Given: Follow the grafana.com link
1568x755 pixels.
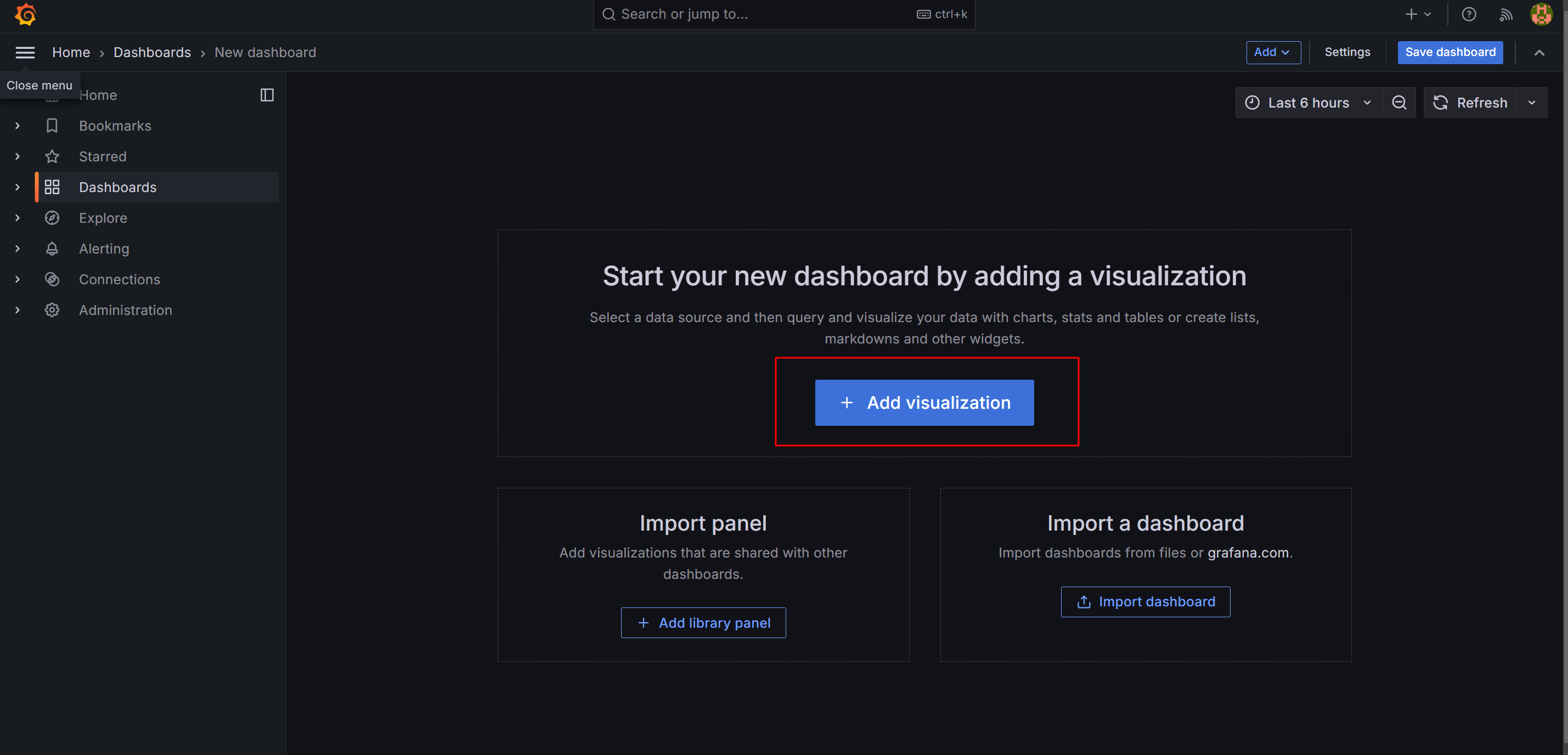Looking at the screenshot, I should pos(1248,553).
